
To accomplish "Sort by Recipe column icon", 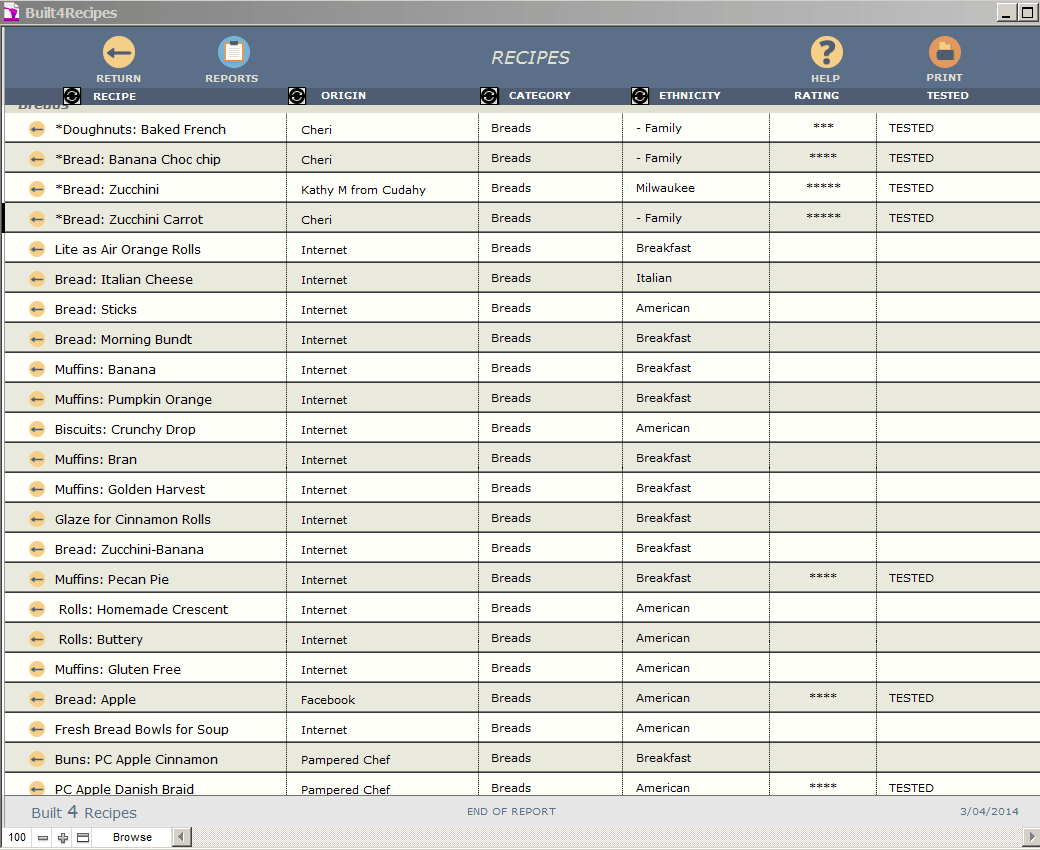I will tap(72, 96).
